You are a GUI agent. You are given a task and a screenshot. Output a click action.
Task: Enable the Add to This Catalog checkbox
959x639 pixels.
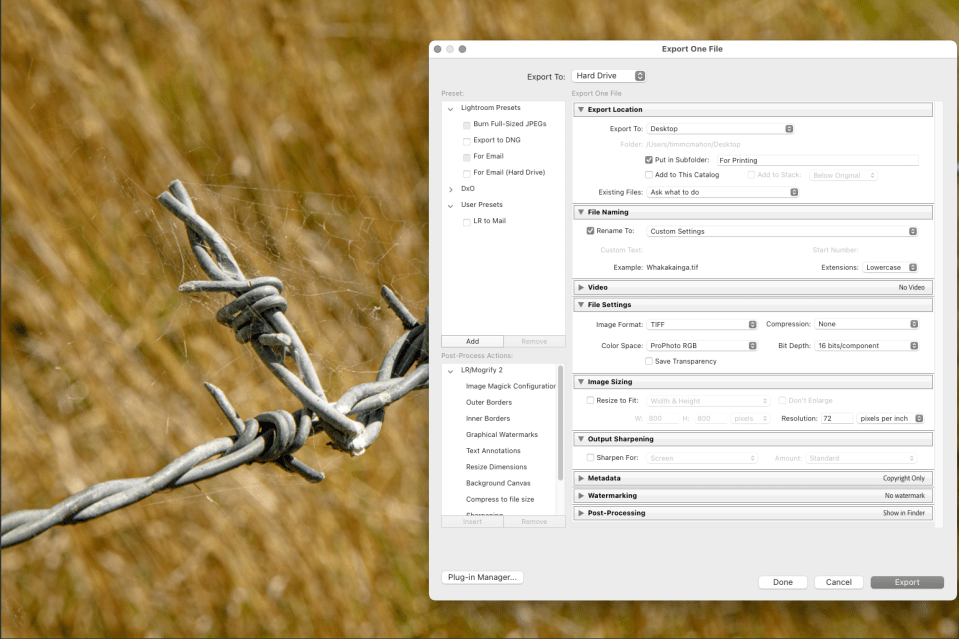point(649,175)
